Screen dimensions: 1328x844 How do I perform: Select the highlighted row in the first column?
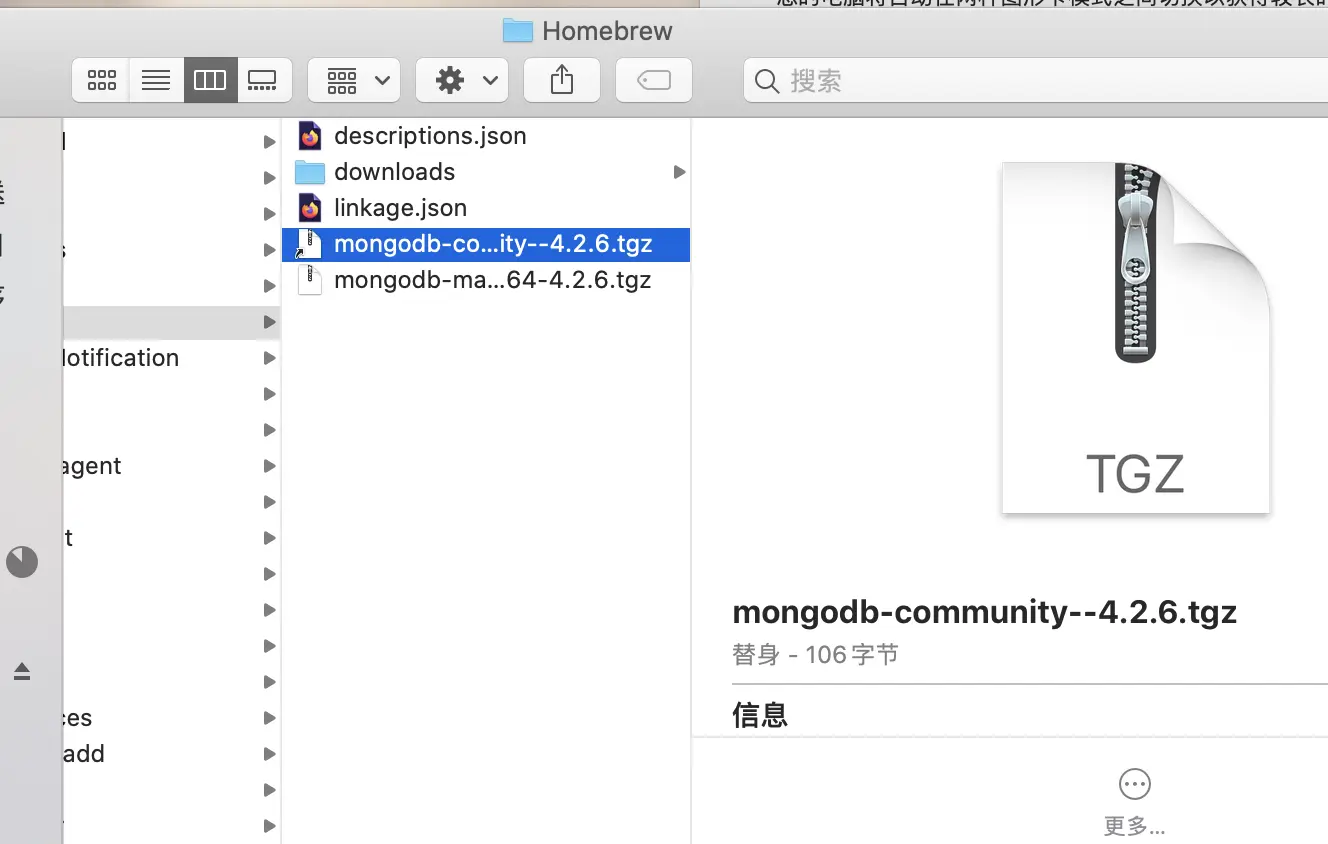click(172, 322)
